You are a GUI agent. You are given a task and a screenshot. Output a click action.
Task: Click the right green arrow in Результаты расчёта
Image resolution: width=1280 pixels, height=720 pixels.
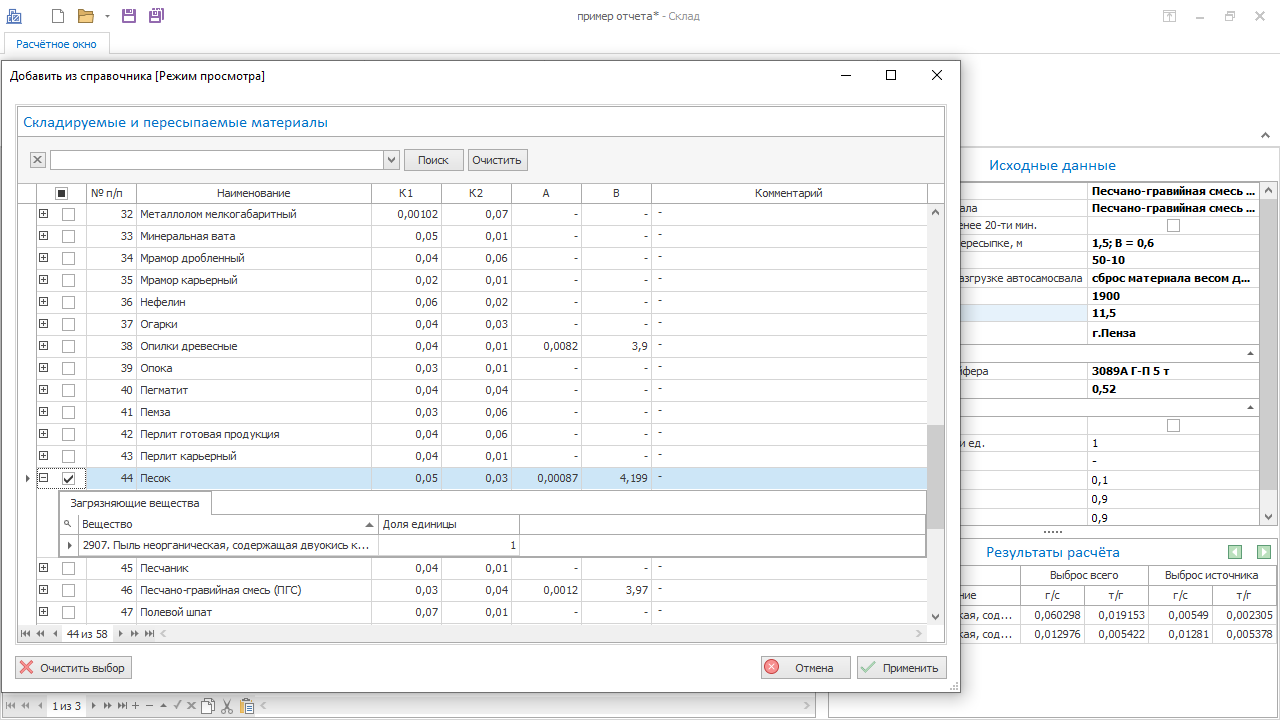click(x=1264, y=552)
